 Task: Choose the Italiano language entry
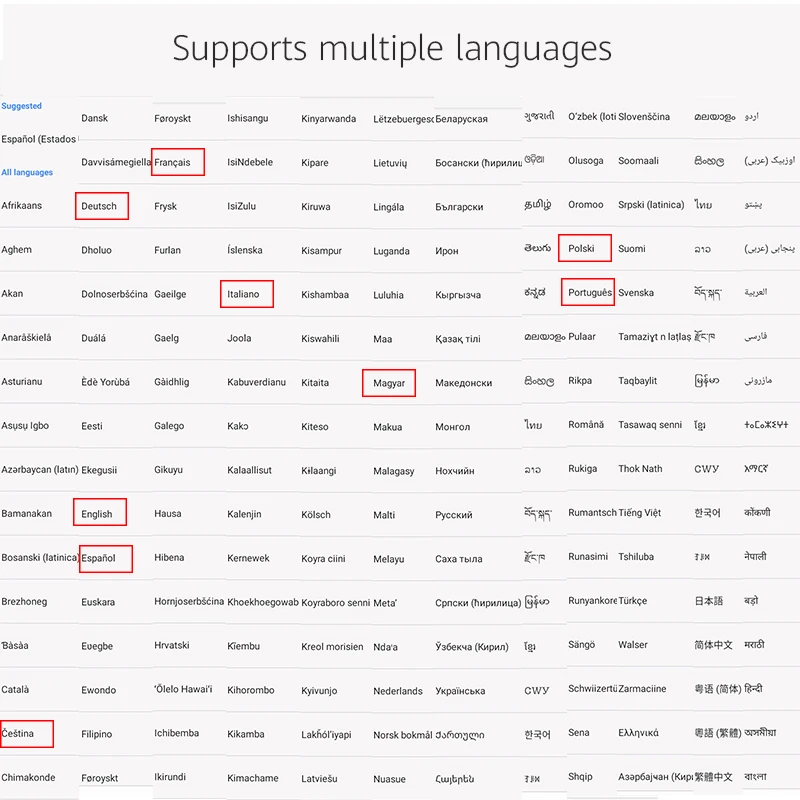tap(243, 294)
